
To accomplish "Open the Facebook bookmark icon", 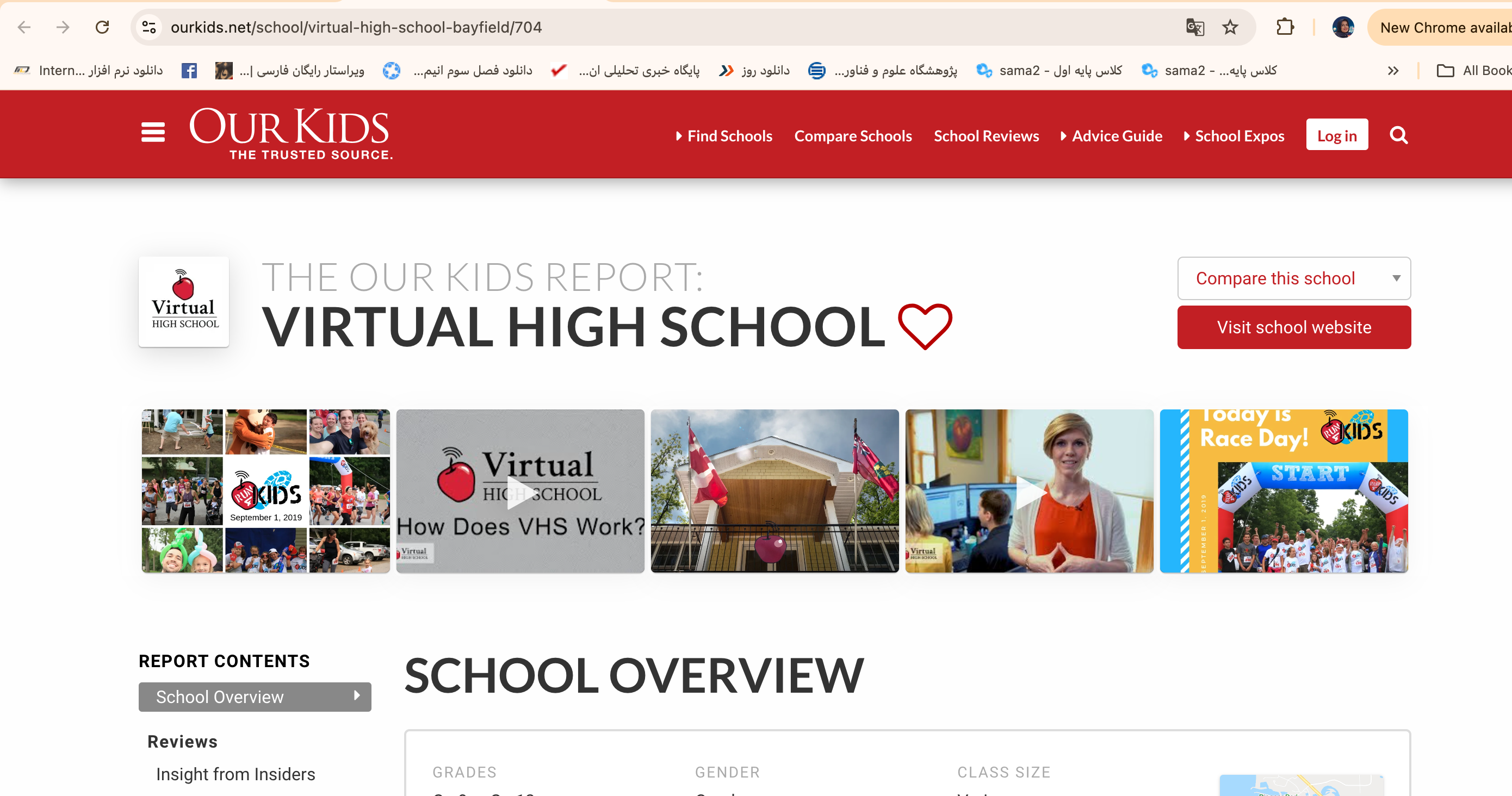I will click(x=189, y=71).
